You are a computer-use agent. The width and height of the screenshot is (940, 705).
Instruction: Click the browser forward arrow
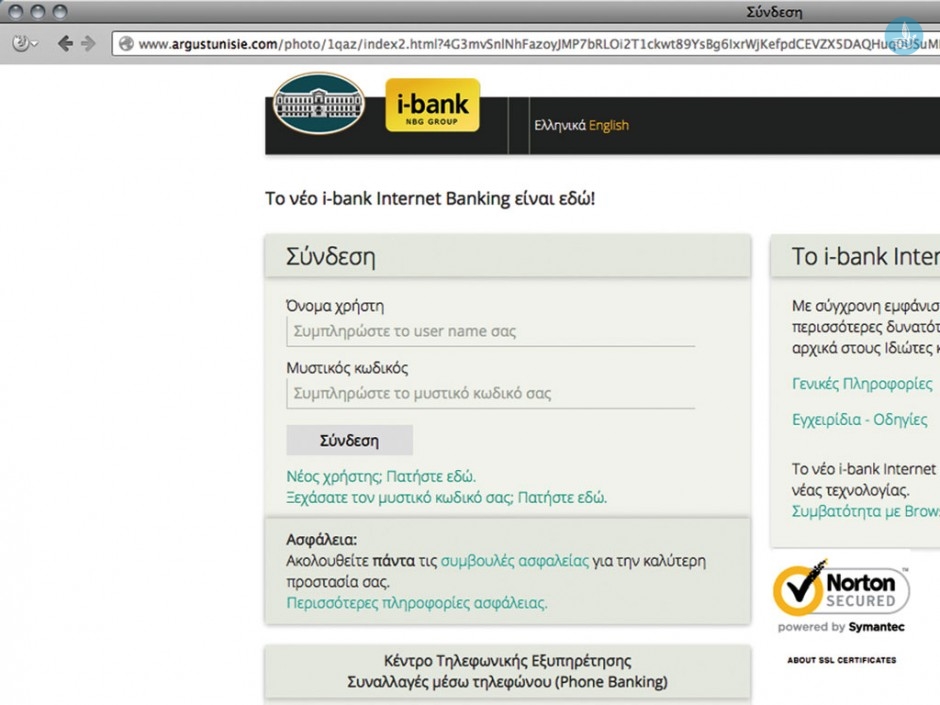coord(88,43)
